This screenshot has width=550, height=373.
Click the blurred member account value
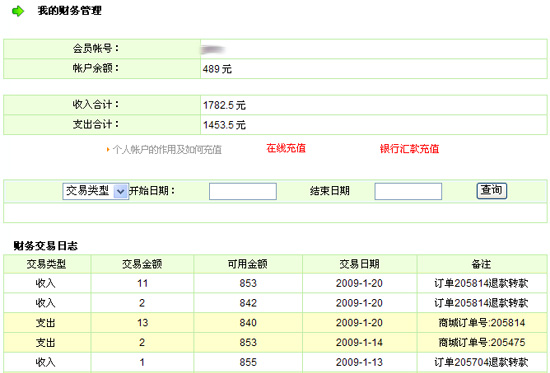213,50
